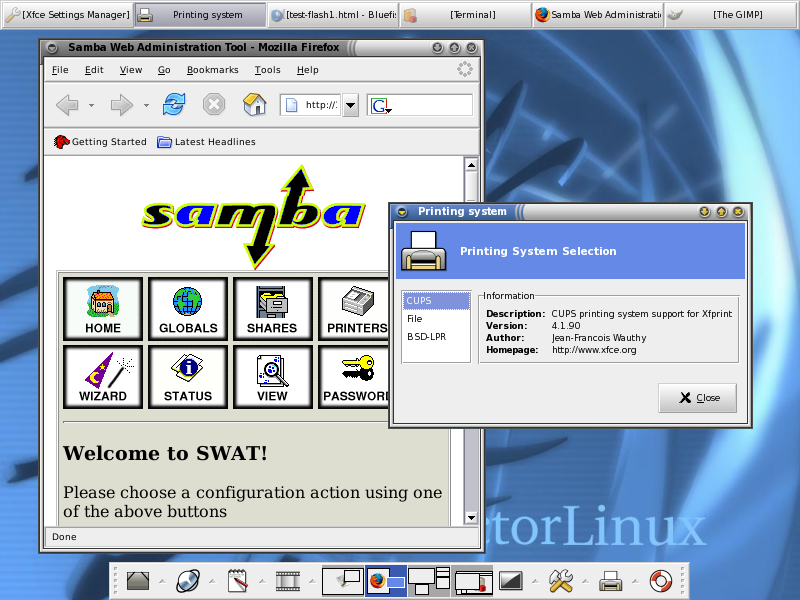The width and height of the screenshot is (800, 600).
Task: Expand the menu arrow beside the film strip launcher
Action: click(312, 581)
